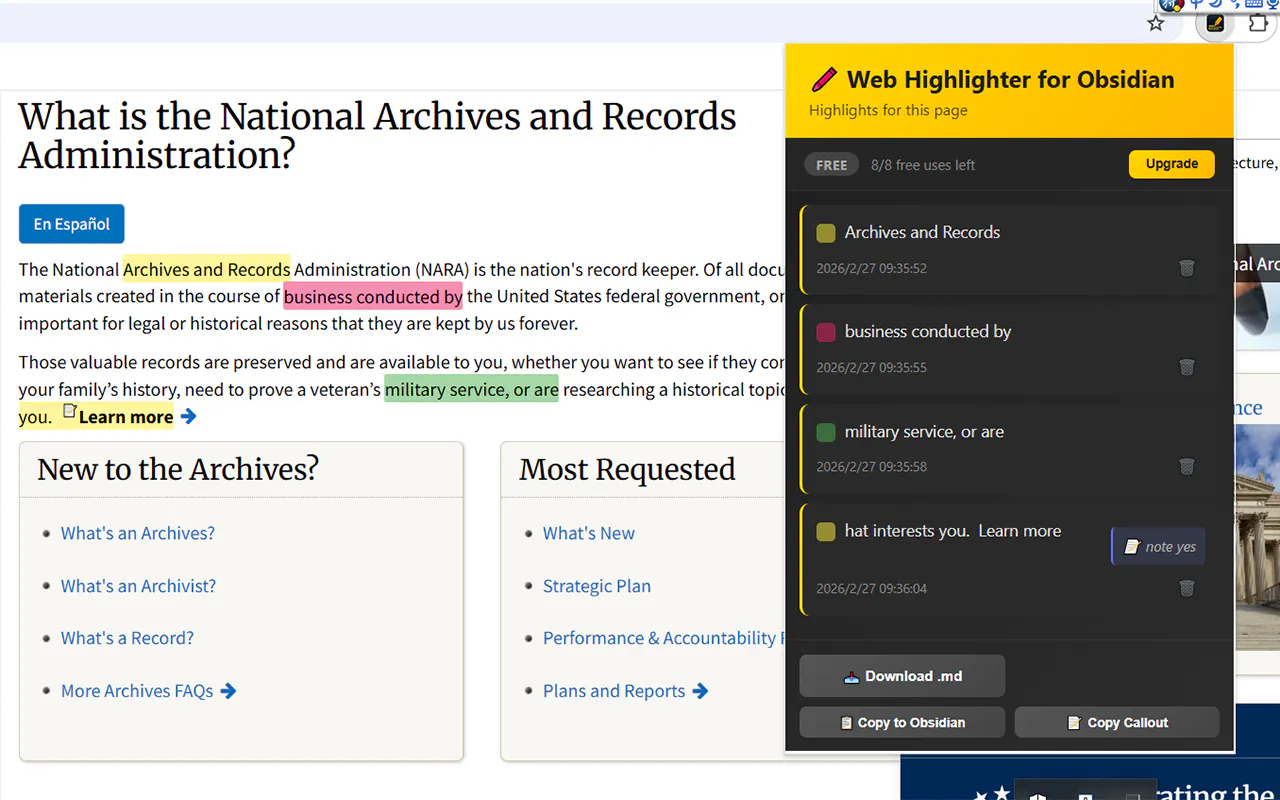Open the Strategic Plan link
Screen dimensions: 1280x800
597,586
